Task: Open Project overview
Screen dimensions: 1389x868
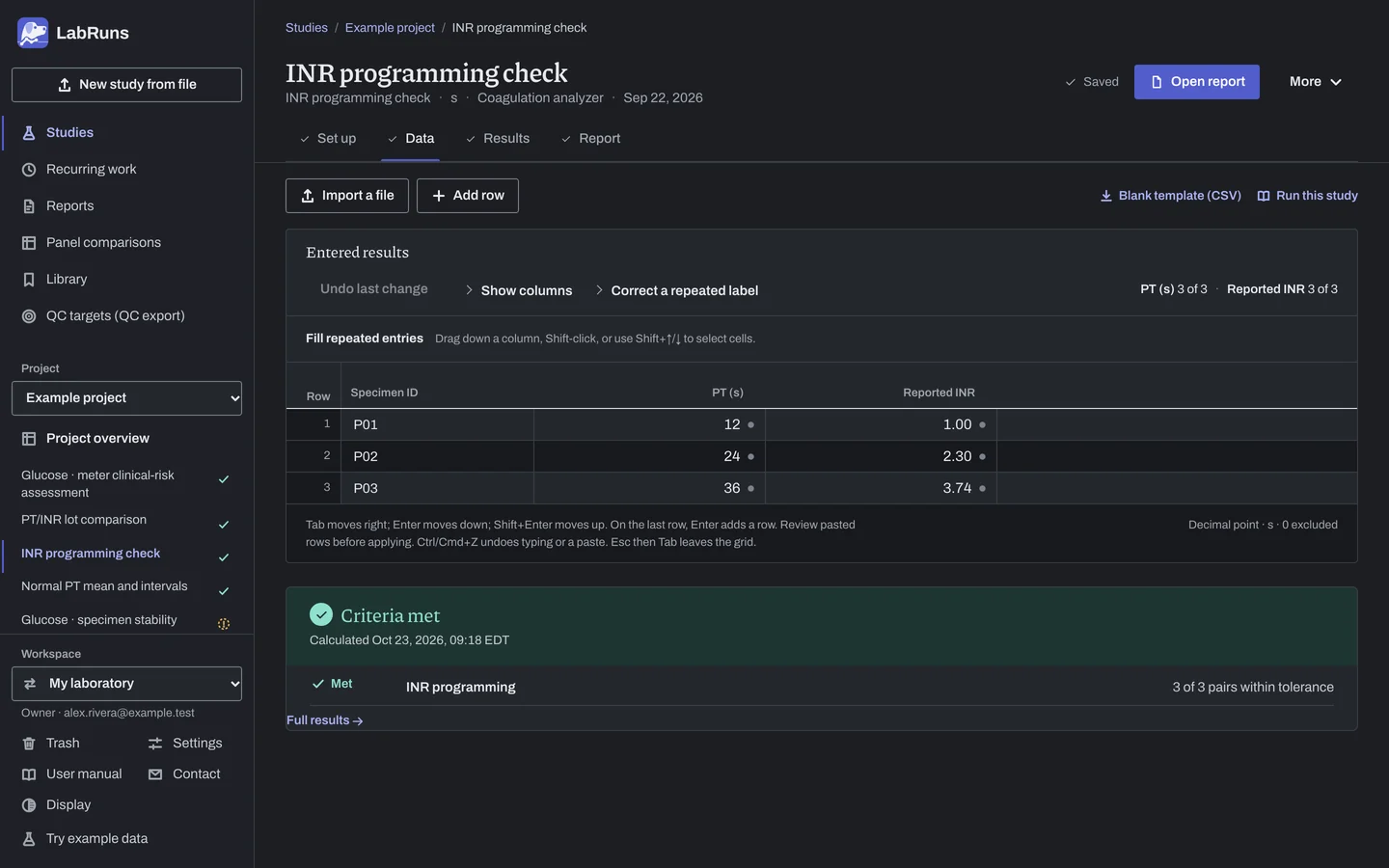Action: pyautogui.click(x=126, y=439)
